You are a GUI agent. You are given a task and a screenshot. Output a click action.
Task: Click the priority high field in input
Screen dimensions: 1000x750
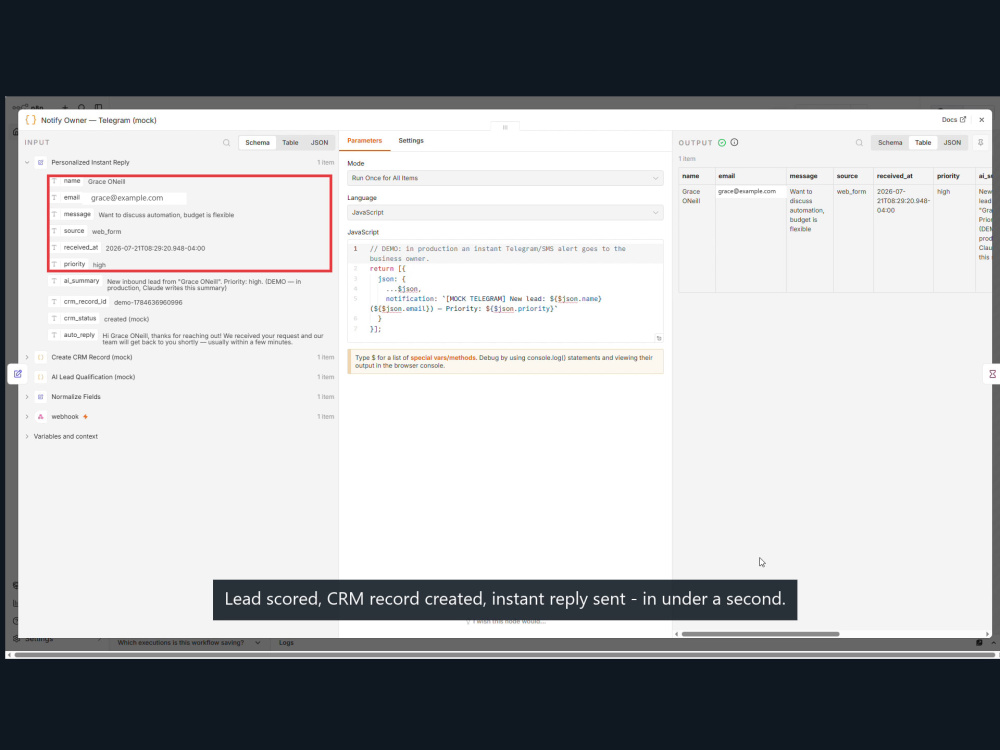78,265
